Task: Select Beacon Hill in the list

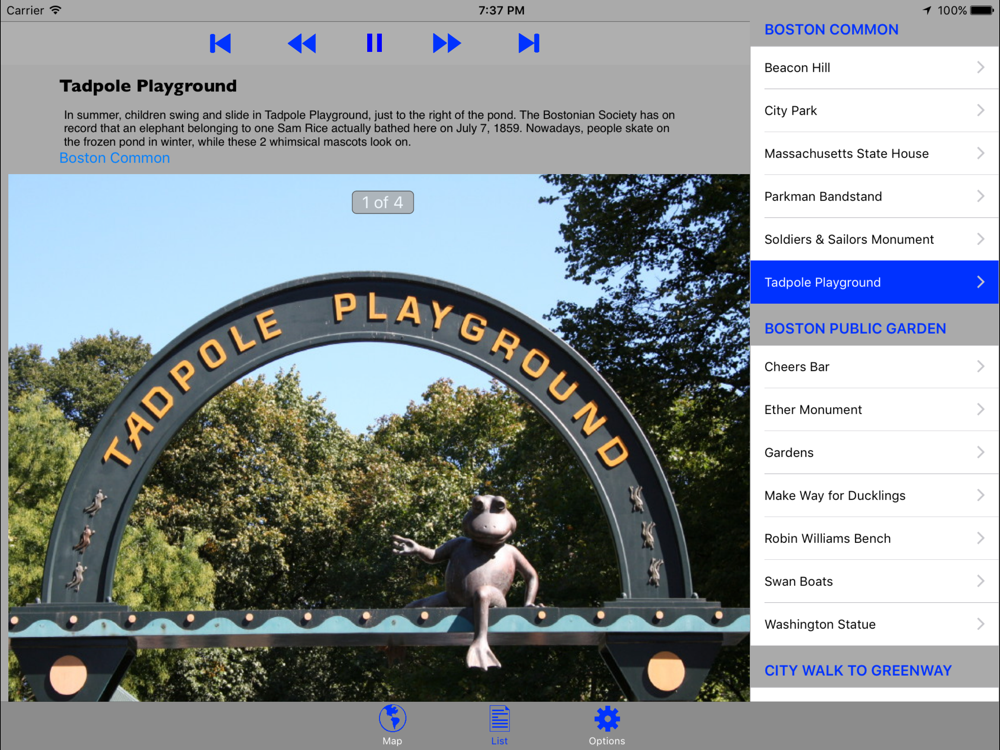Action: [875, 68]
